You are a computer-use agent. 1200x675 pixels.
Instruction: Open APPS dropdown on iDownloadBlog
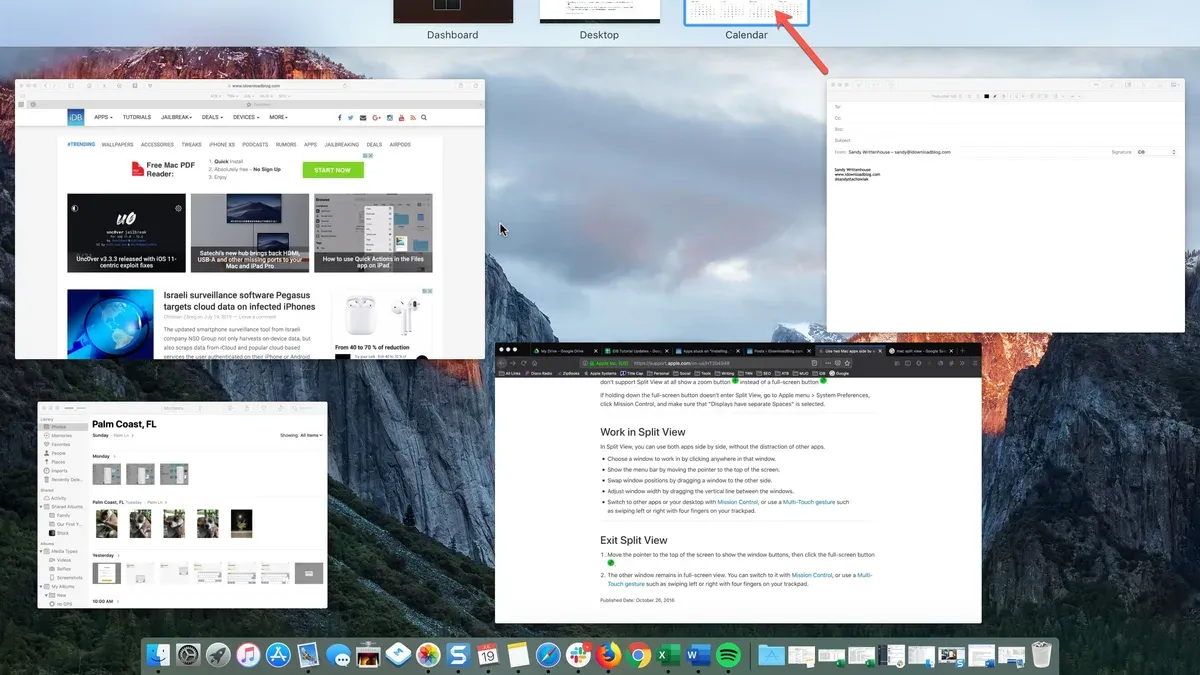point(103,117)
